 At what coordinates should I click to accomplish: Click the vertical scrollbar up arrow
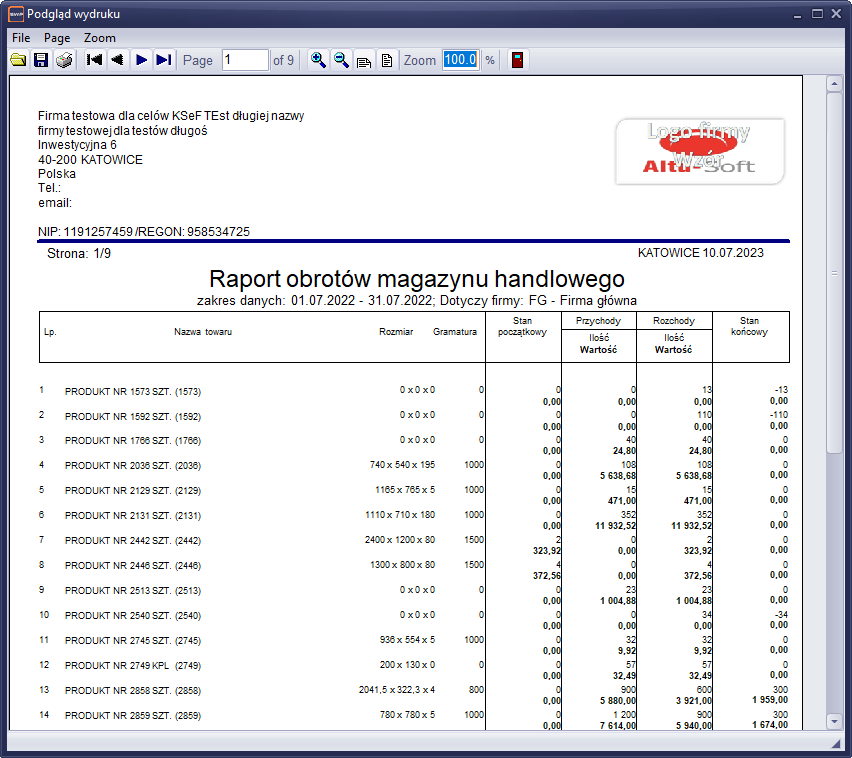click(x=834, y=85)
